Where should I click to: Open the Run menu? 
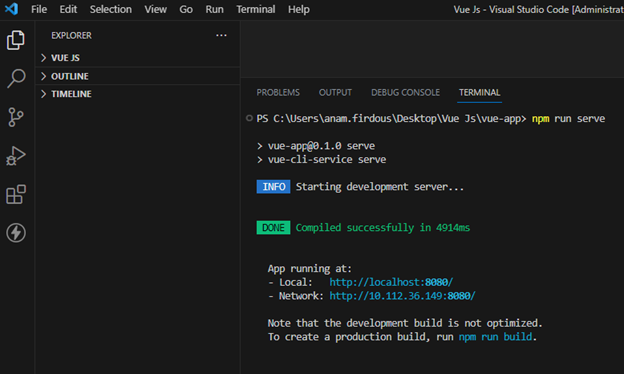click(214, 9)
